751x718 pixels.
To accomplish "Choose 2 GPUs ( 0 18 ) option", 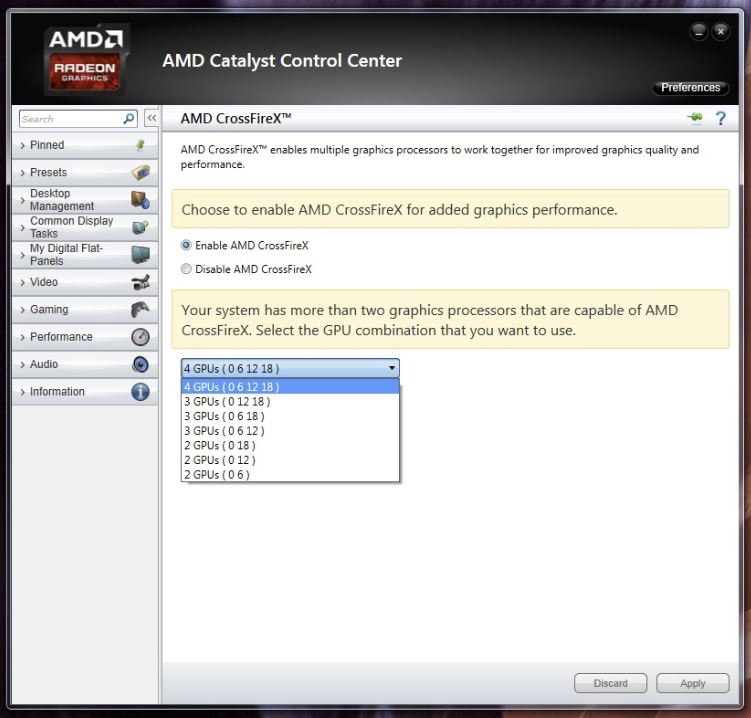I will tap(290, 445).
